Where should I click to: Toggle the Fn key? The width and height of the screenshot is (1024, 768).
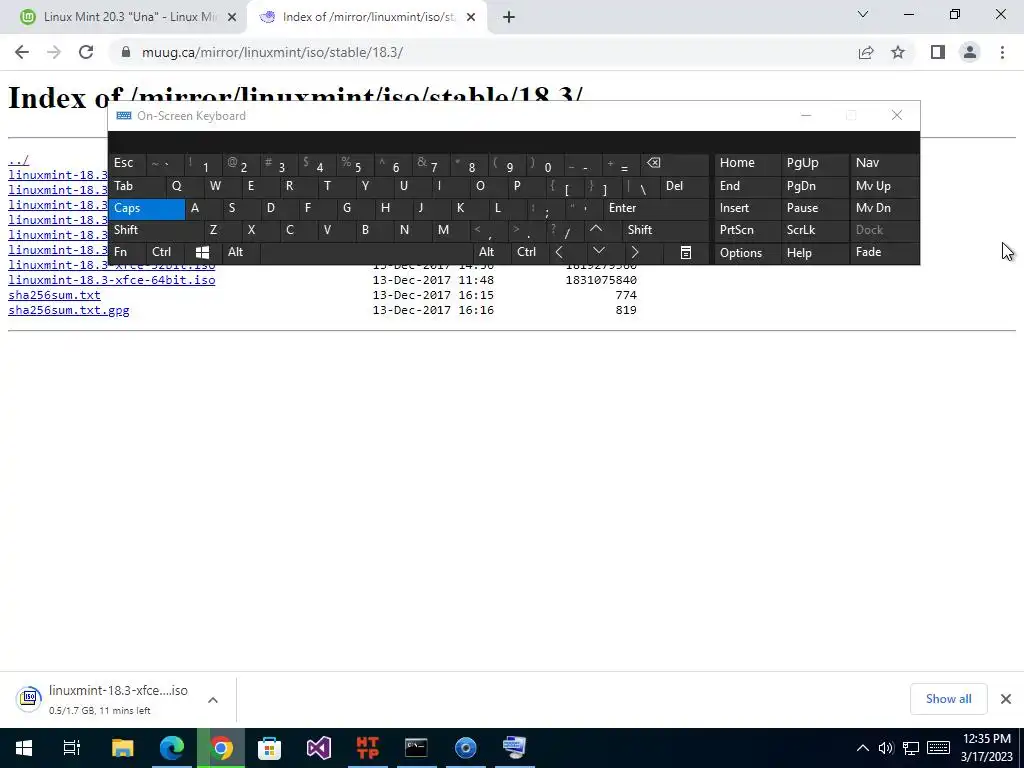[x=127, y=252]
